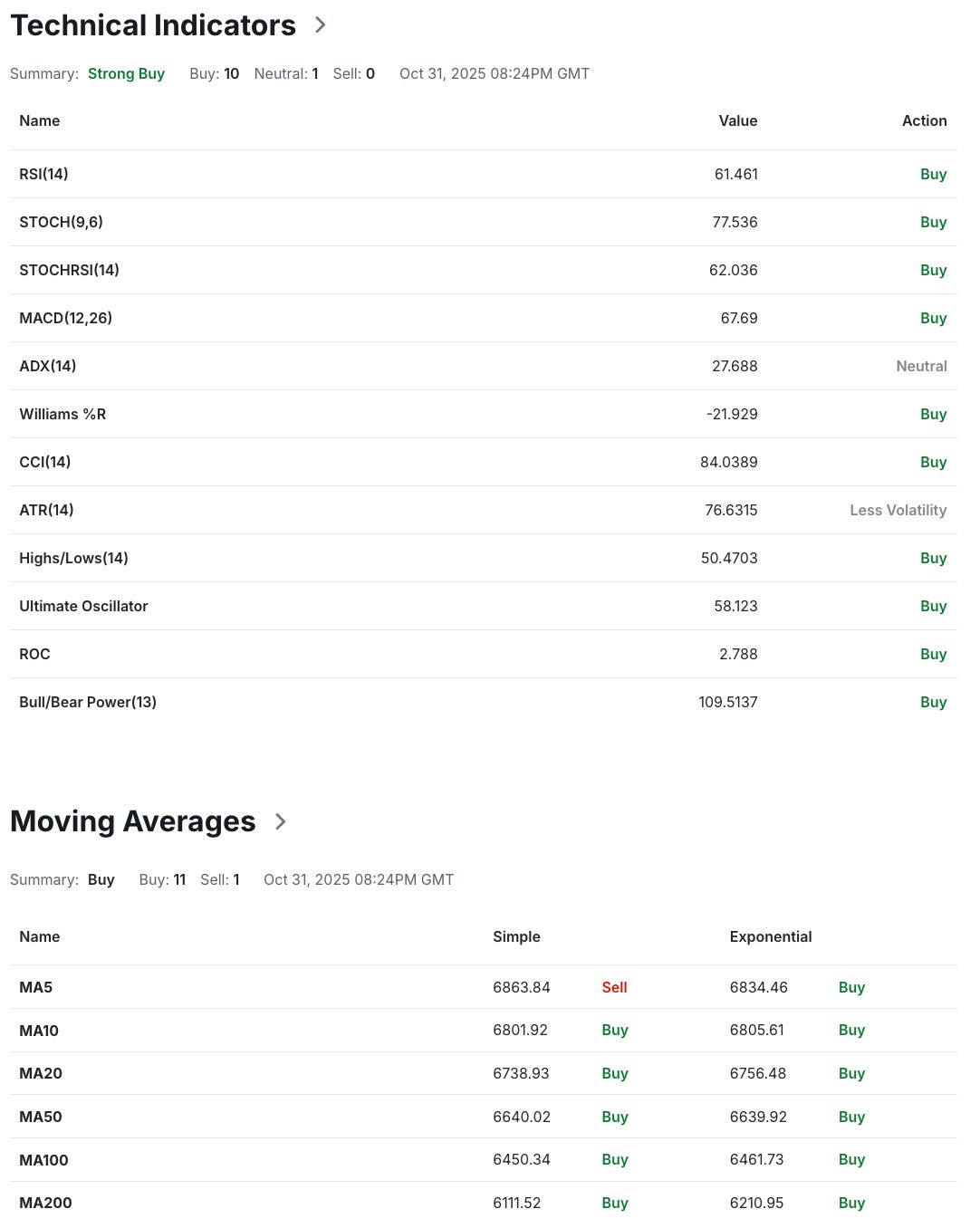This screenshot has width=980, height=1228.
Task: Select the MA10 row name
Action: click(x=39, y=1031)
